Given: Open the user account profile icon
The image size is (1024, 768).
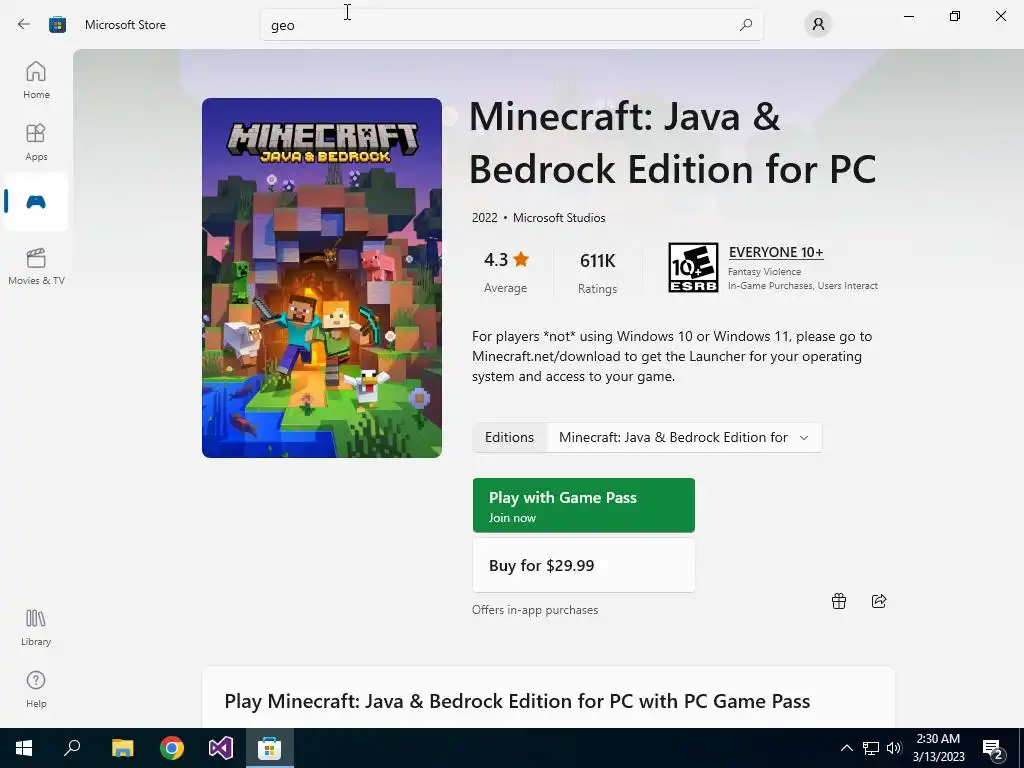Looking at the screenshot, I should [818, 25].
